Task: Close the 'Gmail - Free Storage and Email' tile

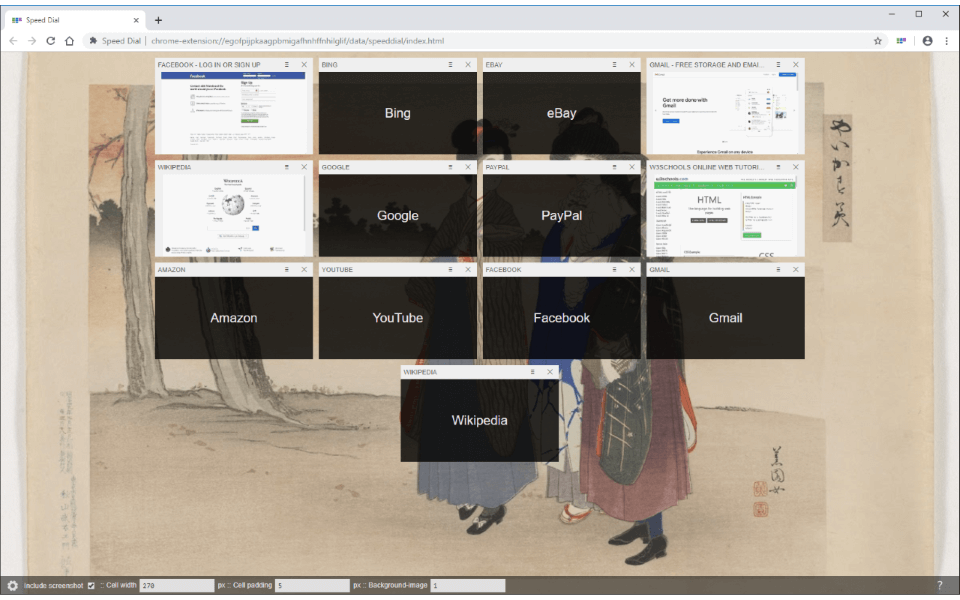Action: [796, 64]
